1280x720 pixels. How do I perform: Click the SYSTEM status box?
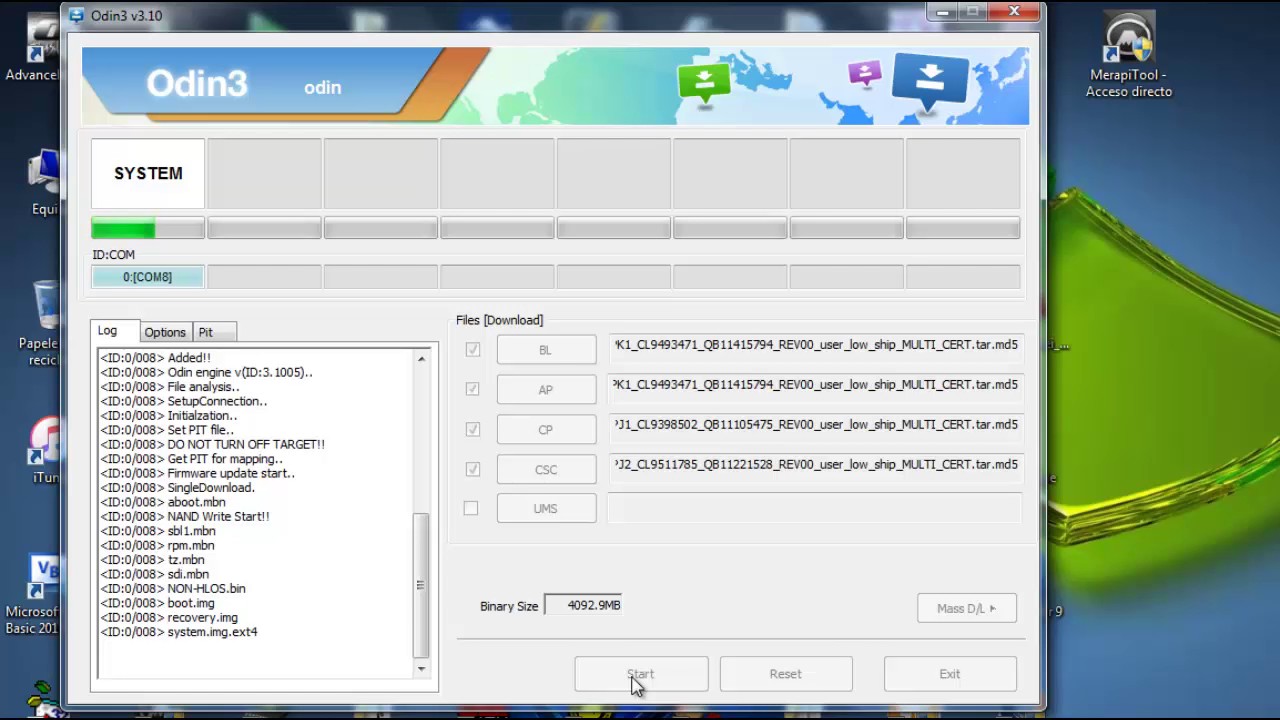coord(148,174)
